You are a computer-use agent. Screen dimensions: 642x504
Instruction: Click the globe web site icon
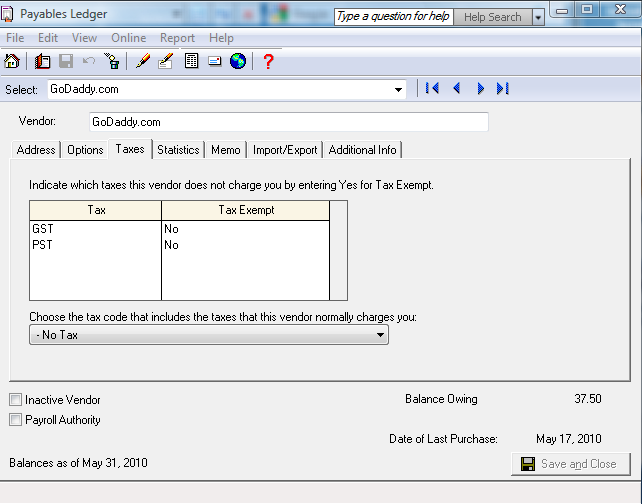click(x=238, y=61)
